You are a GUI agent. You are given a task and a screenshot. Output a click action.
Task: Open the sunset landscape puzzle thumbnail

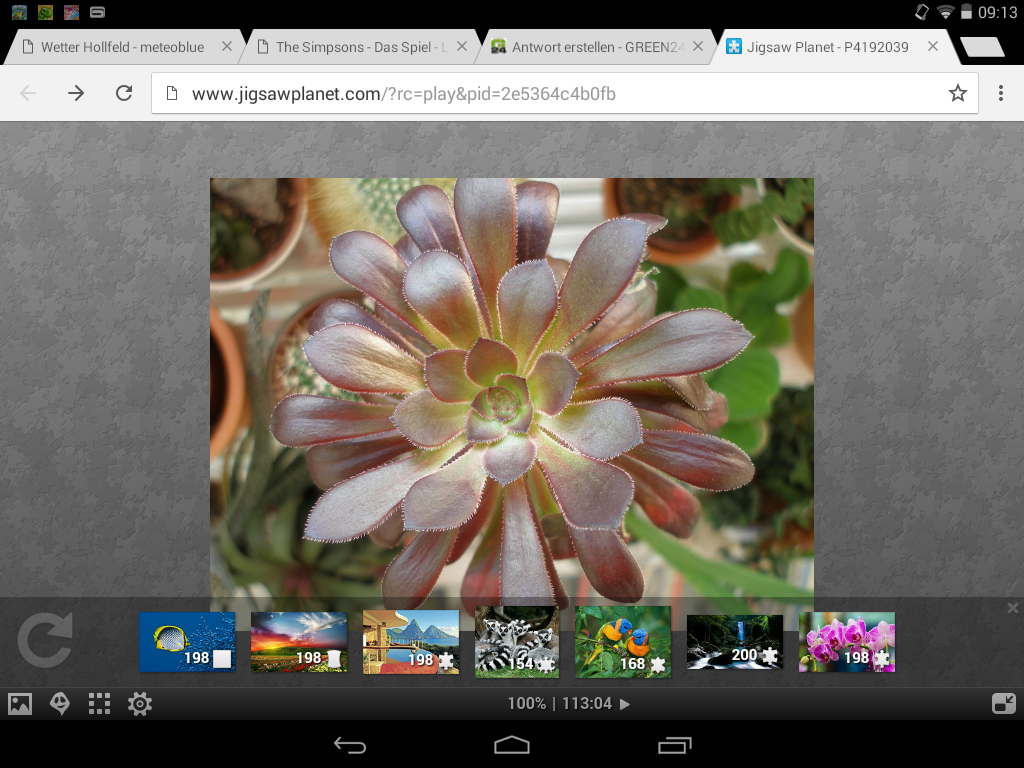pos(299,642)
